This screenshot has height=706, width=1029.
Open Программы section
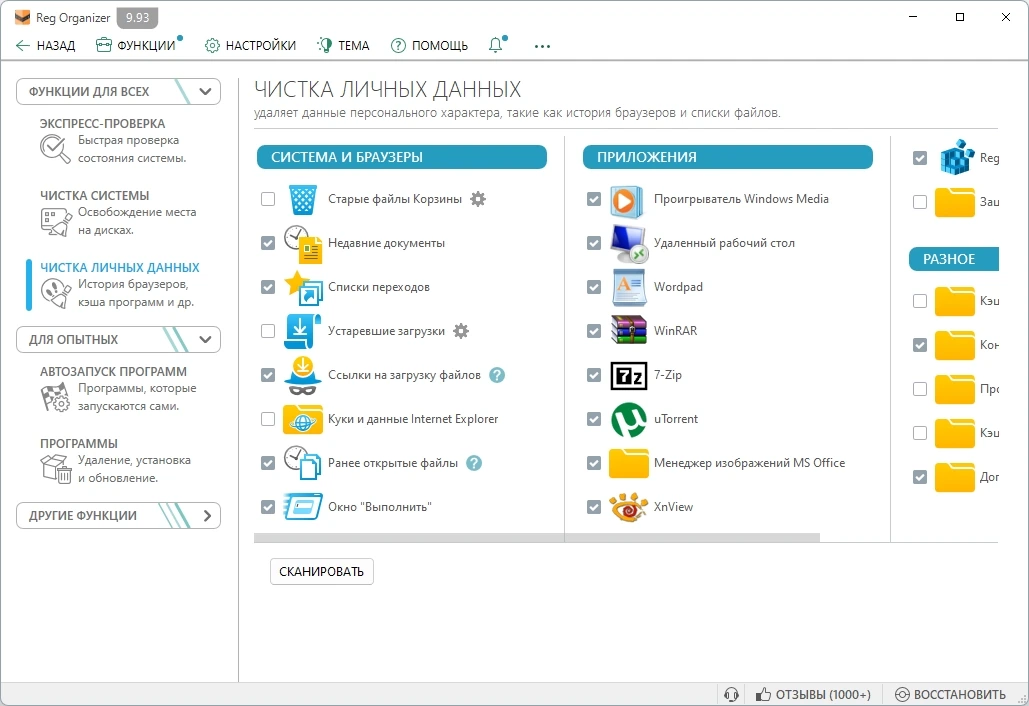tap(118, 461)
